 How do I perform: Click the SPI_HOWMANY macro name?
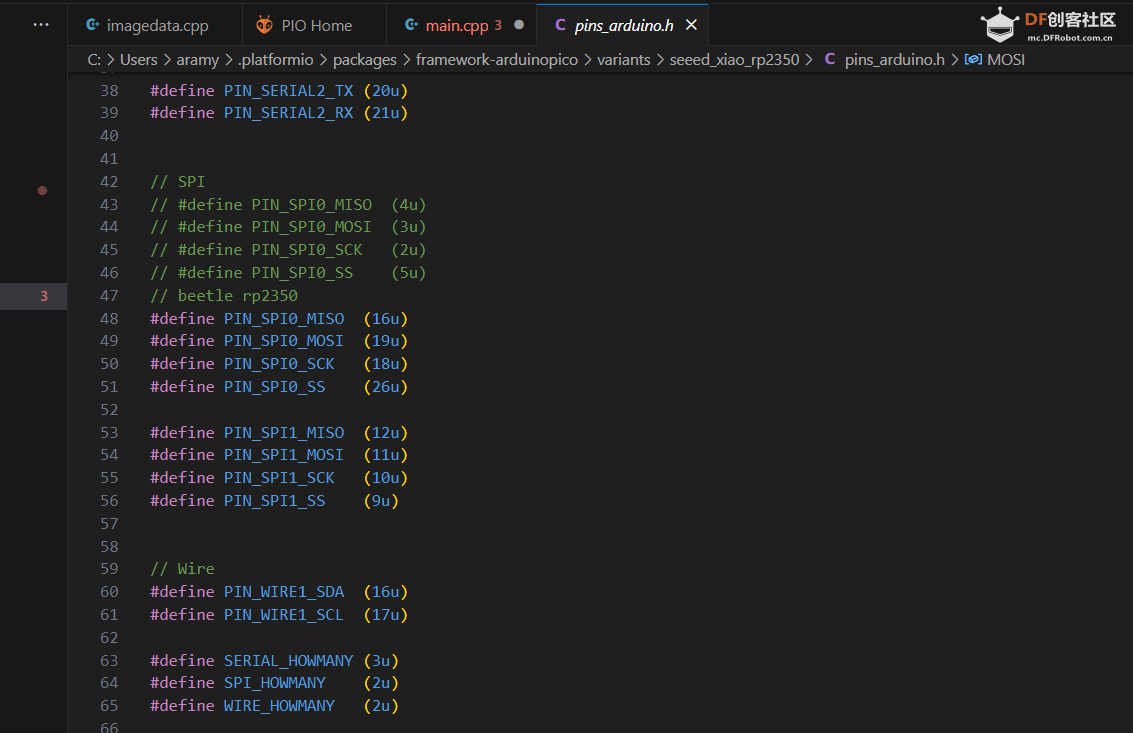tap(275, 683)
